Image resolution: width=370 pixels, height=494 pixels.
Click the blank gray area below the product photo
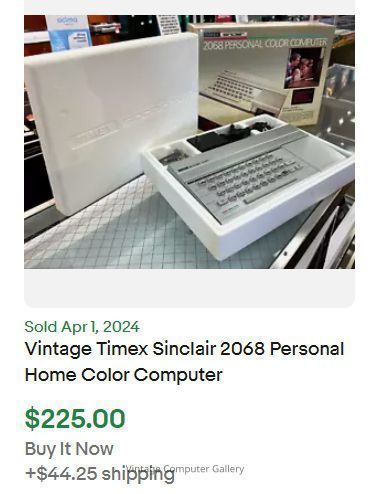189,287
